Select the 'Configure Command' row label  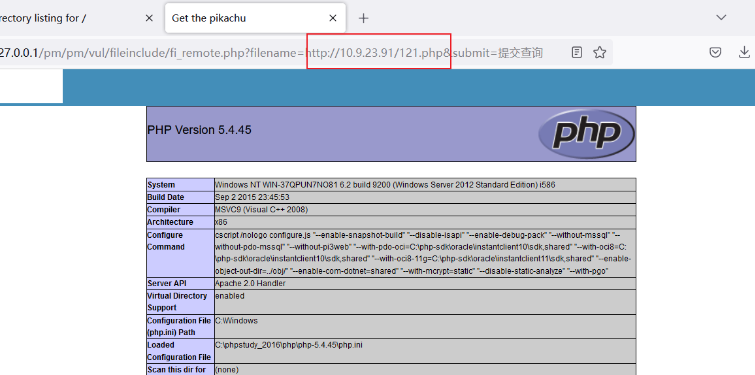pyautogui.click(x=166, y=241)
